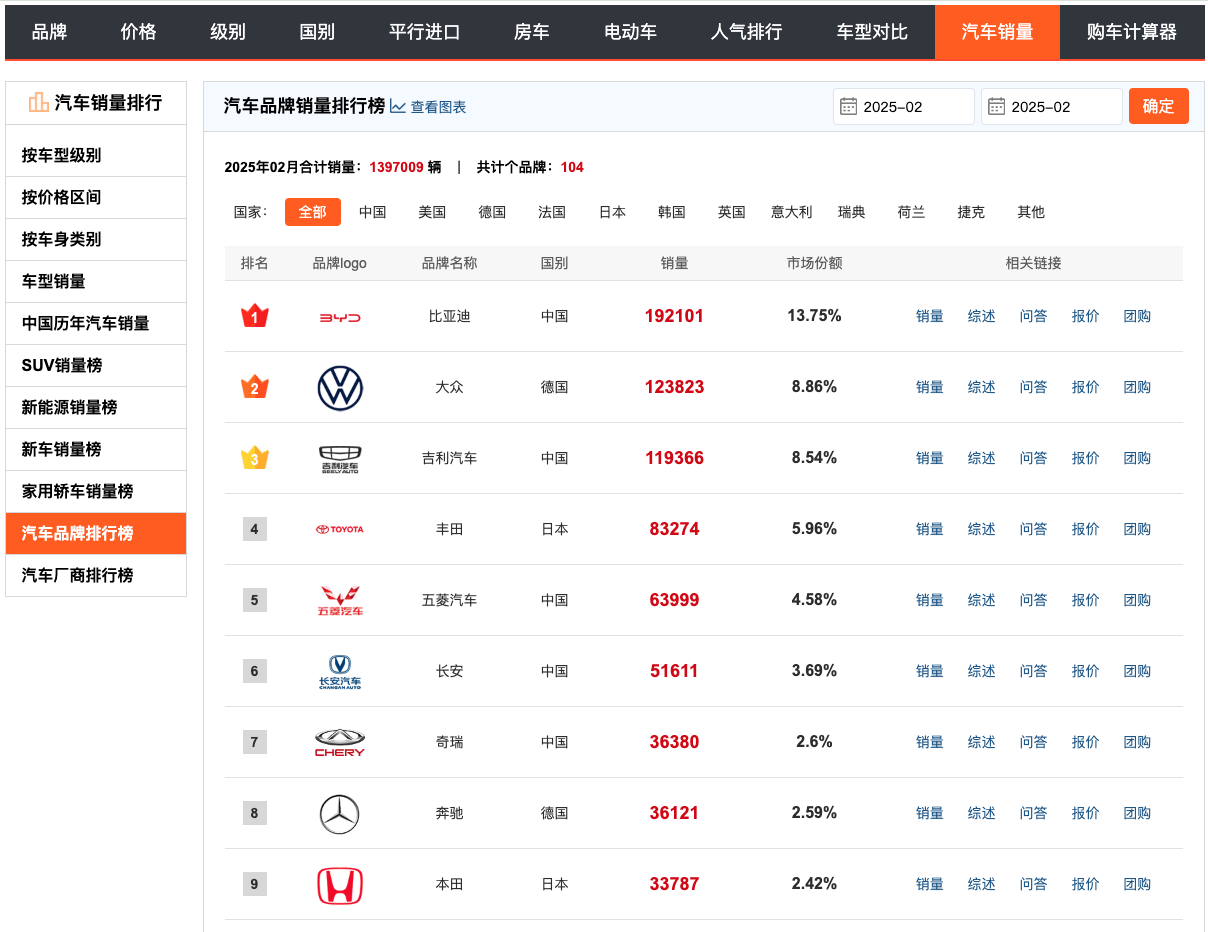Open 家用轿车销量榜 sidebar item
Image resolution: width=1208 pixels, height=932 pixels.
(x=96, y=491)
